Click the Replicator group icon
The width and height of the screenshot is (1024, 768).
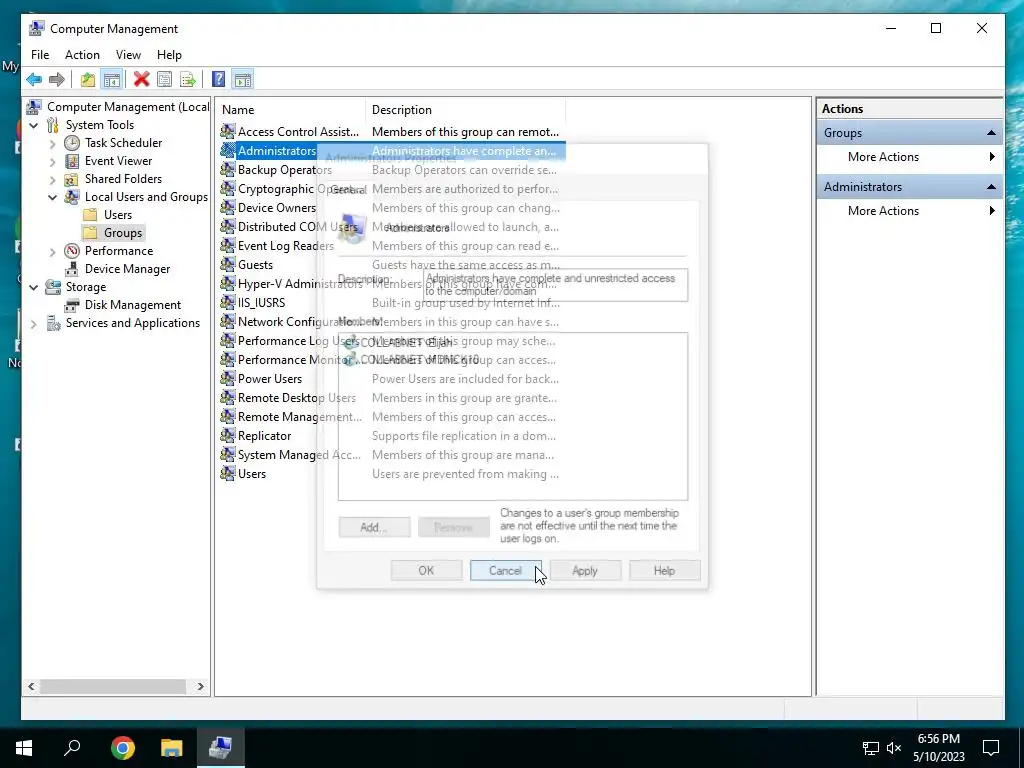[227, 436]
